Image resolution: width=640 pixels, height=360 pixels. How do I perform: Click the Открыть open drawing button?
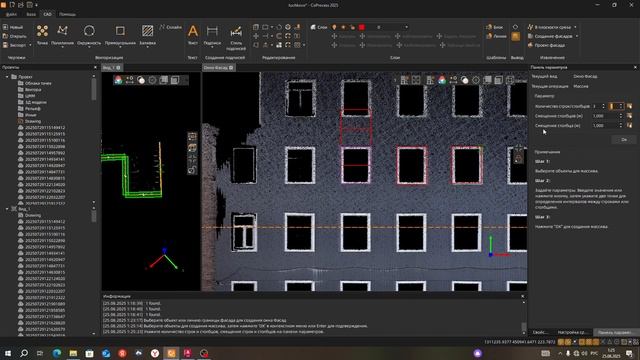(x=14, y=36)
